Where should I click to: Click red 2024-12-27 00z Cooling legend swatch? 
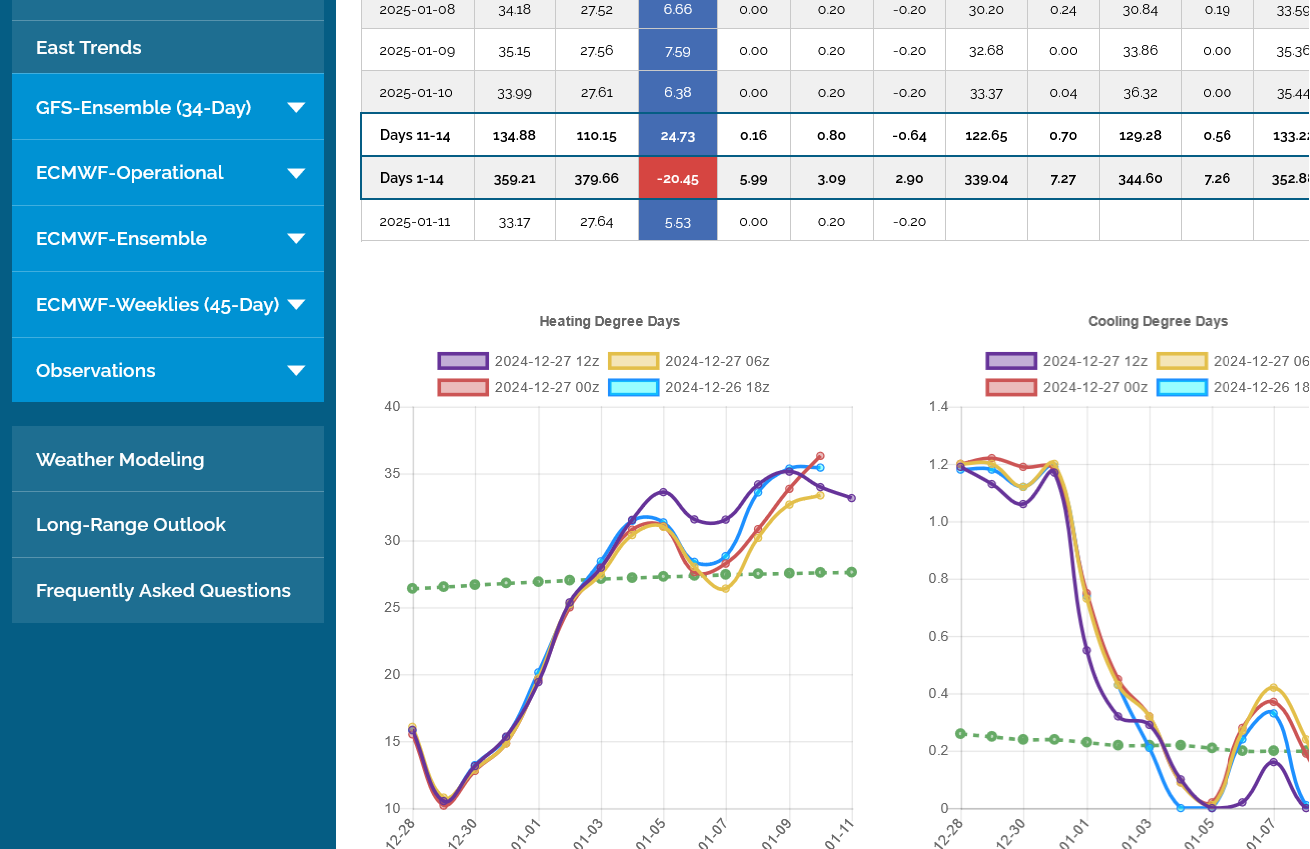1011,387
